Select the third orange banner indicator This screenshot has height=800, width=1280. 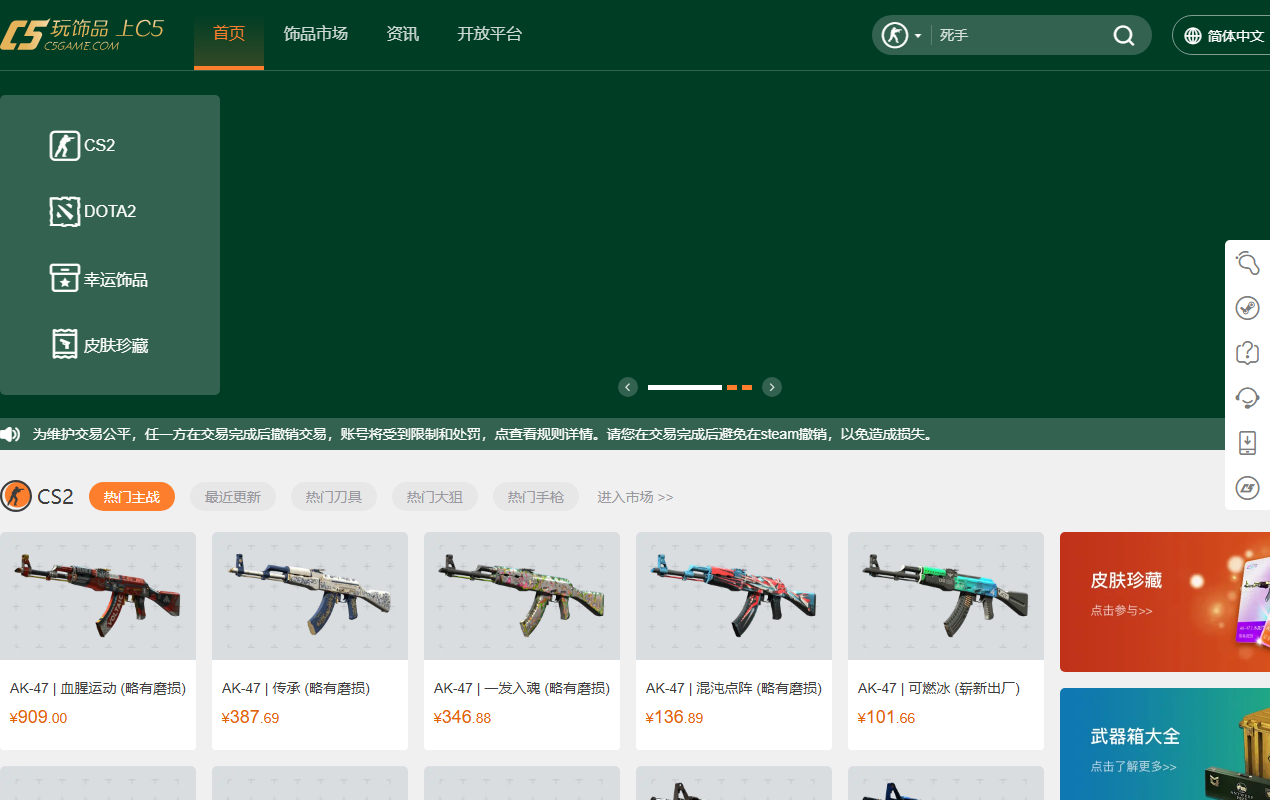coord(747,387)
